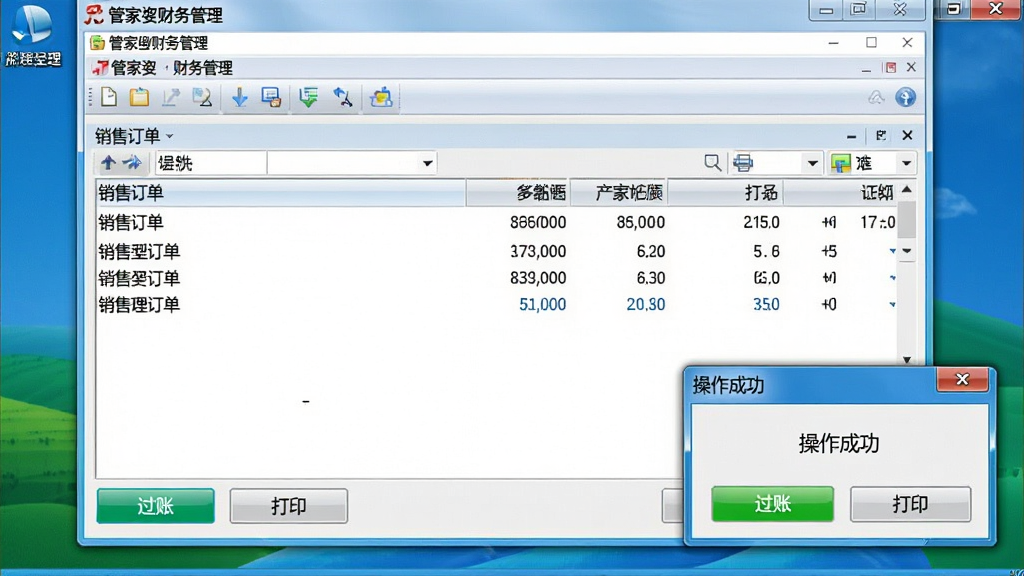Expand the small arrow in the 51,000 row
1024x576 pixels.
892,305
